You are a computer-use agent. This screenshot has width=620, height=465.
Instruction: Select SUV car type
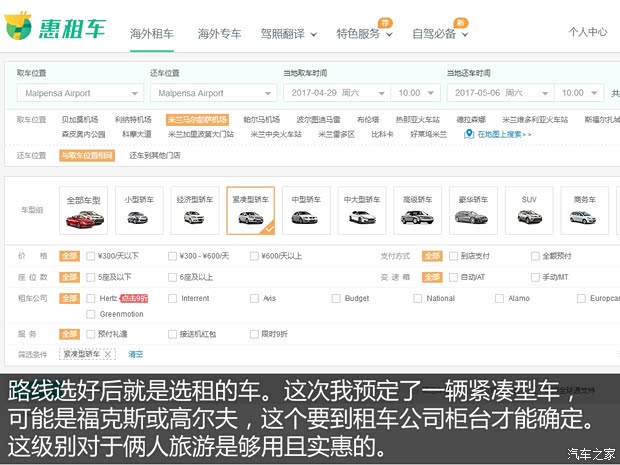pos(529,211)
